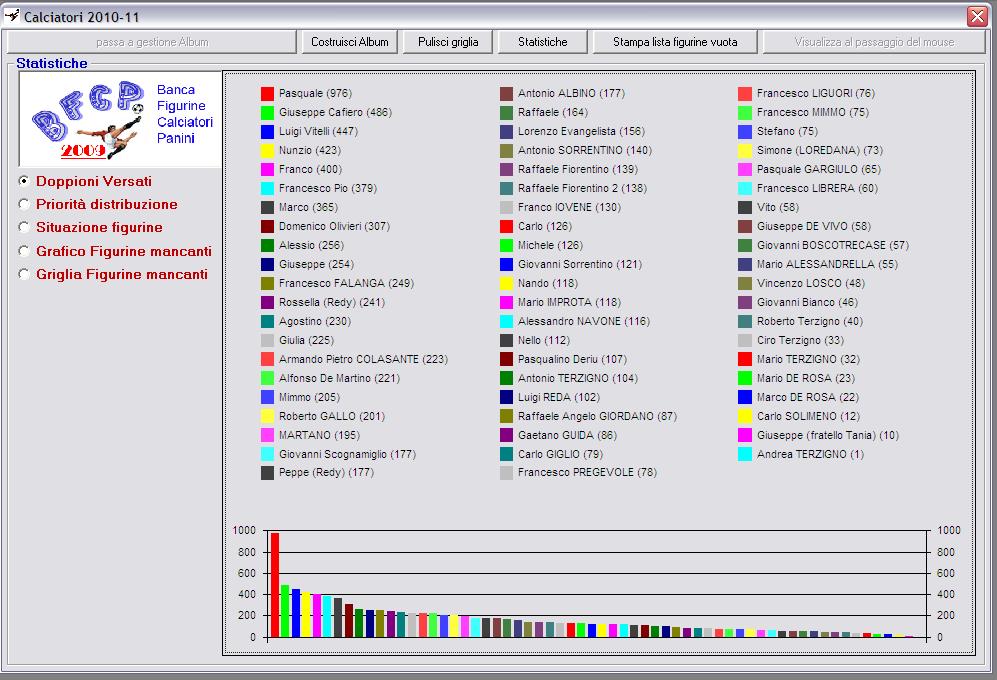997x680 pixels.
Task: Select the blue swatch beside Luigi Vitelli
Action: (267, 131)
